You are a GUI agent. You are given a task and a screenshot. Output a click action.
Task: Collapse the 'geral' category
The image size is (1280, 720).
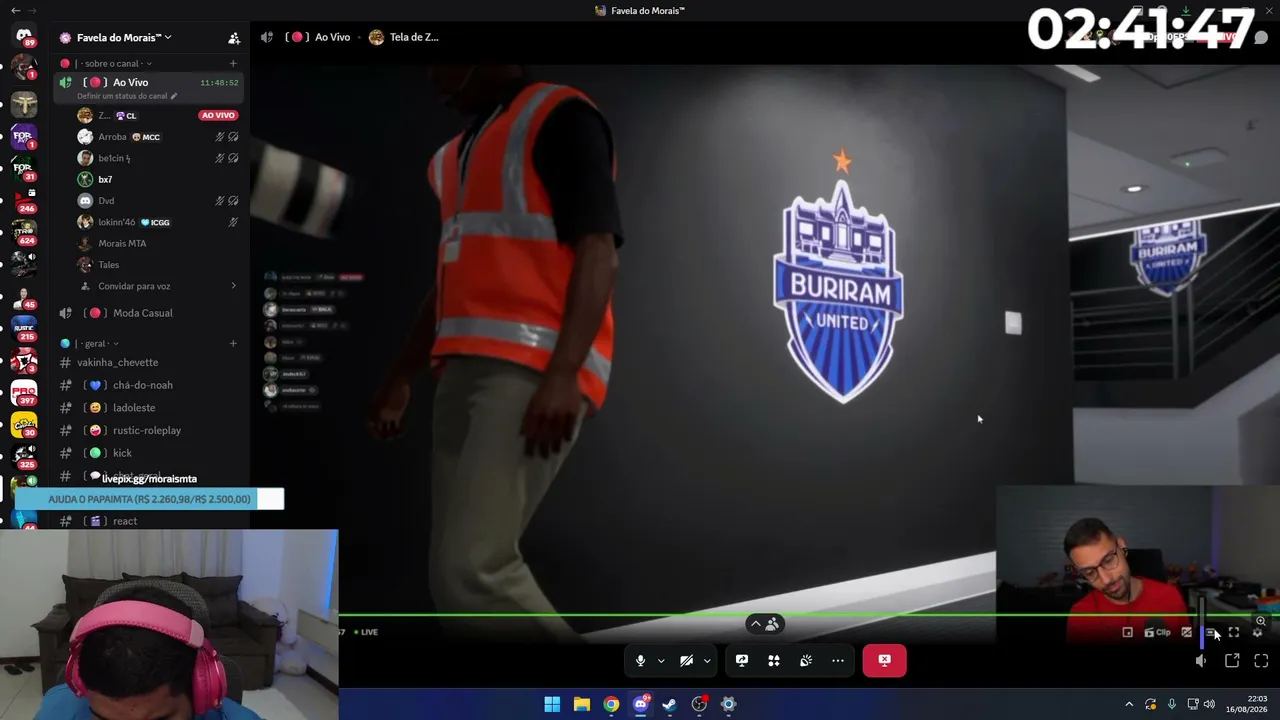click(x=89, y=343)
